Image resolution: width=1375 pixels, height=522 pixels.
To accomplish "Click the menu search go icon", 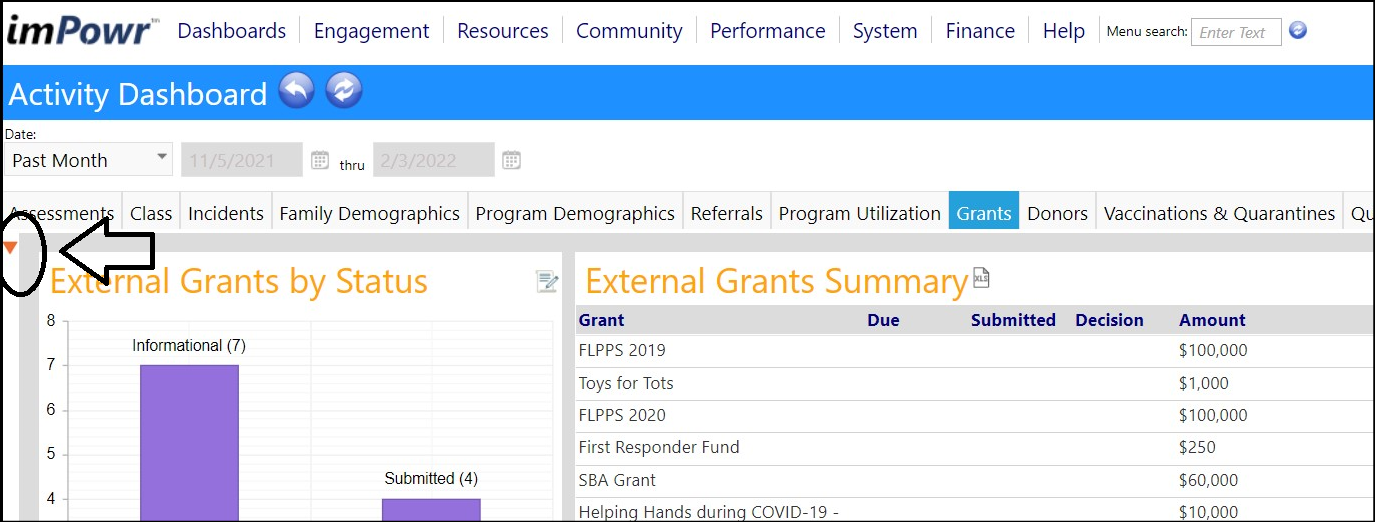I will coord(1298,31).
